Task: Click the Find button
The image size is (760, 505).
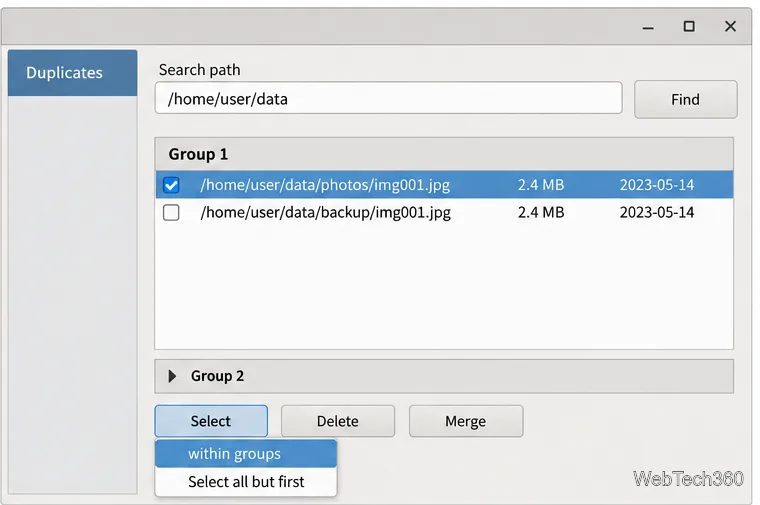Action: tap(685, 99)
